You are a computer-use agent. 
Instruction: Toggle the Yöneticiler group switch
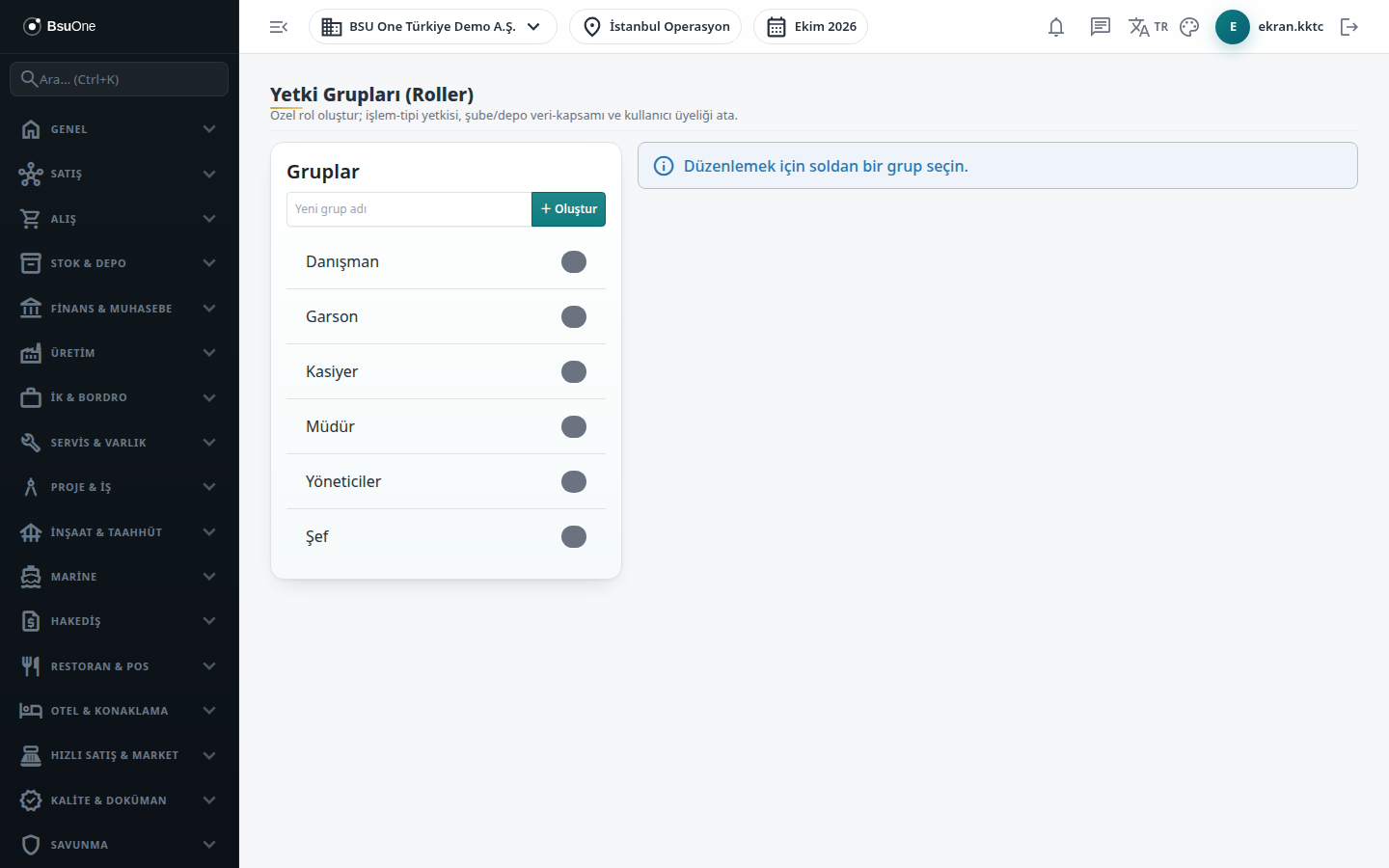tap(574, 482)
